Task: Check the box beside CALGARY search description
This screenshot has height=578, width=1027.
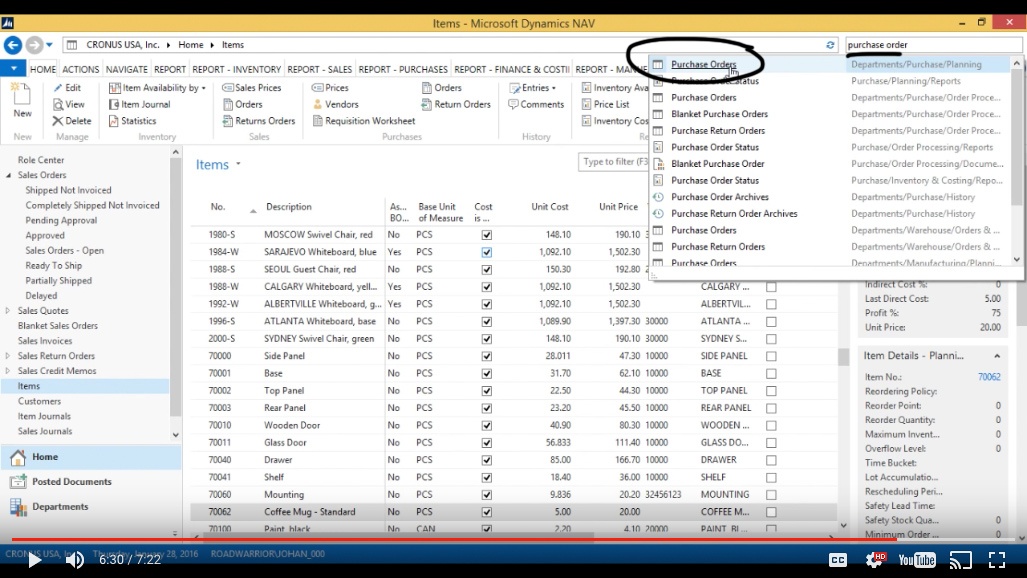Action: pos(772,287)
